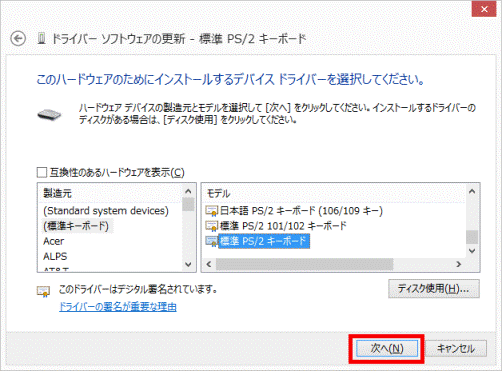Click model list scroll right arrow
Screen dimensions: 502x371
coord(459,264)
